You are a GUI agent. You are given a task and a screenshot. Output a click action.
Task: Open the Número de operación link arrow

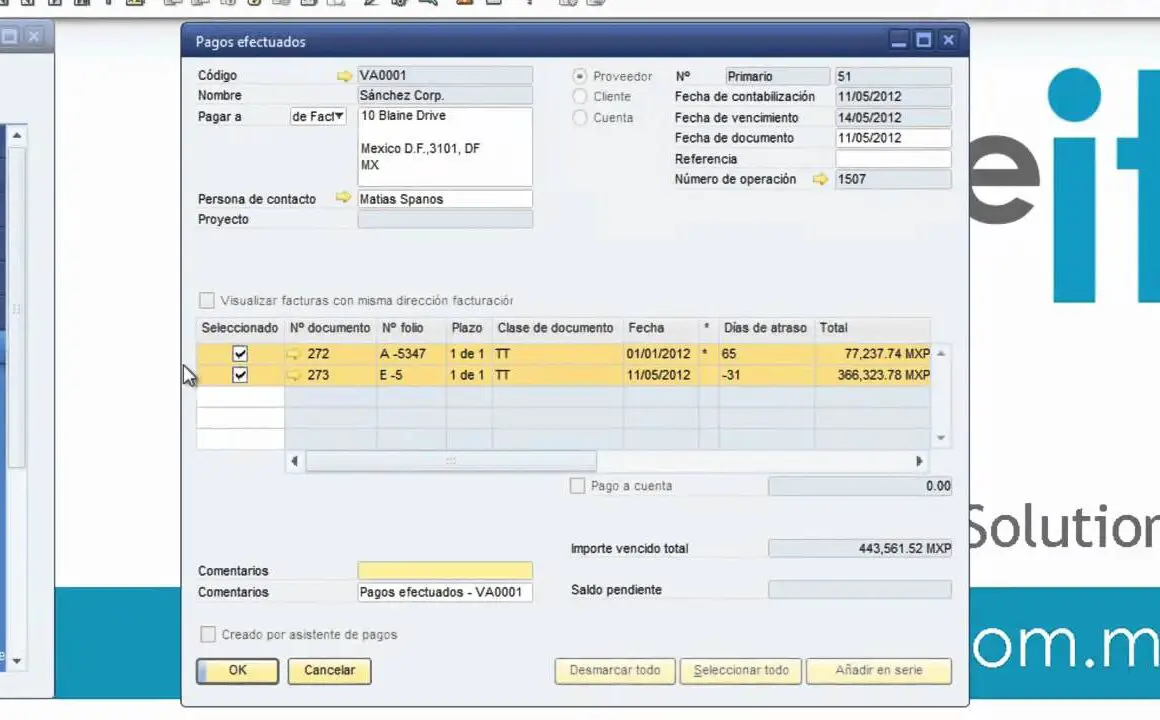click(x=820, y=179)
